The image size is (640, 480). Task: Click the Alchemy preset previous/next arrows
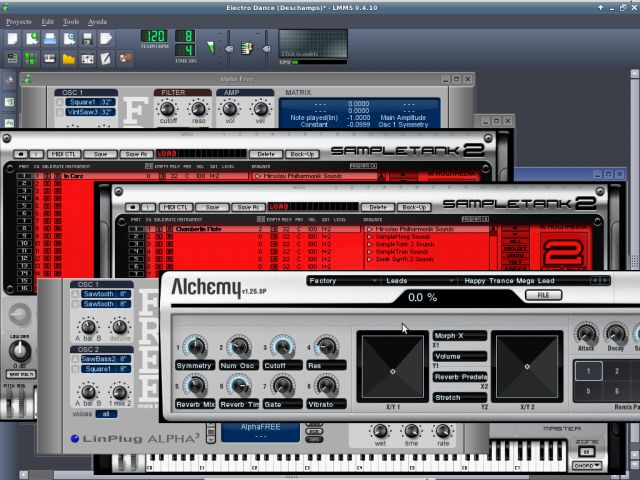(x=600, y=280)
